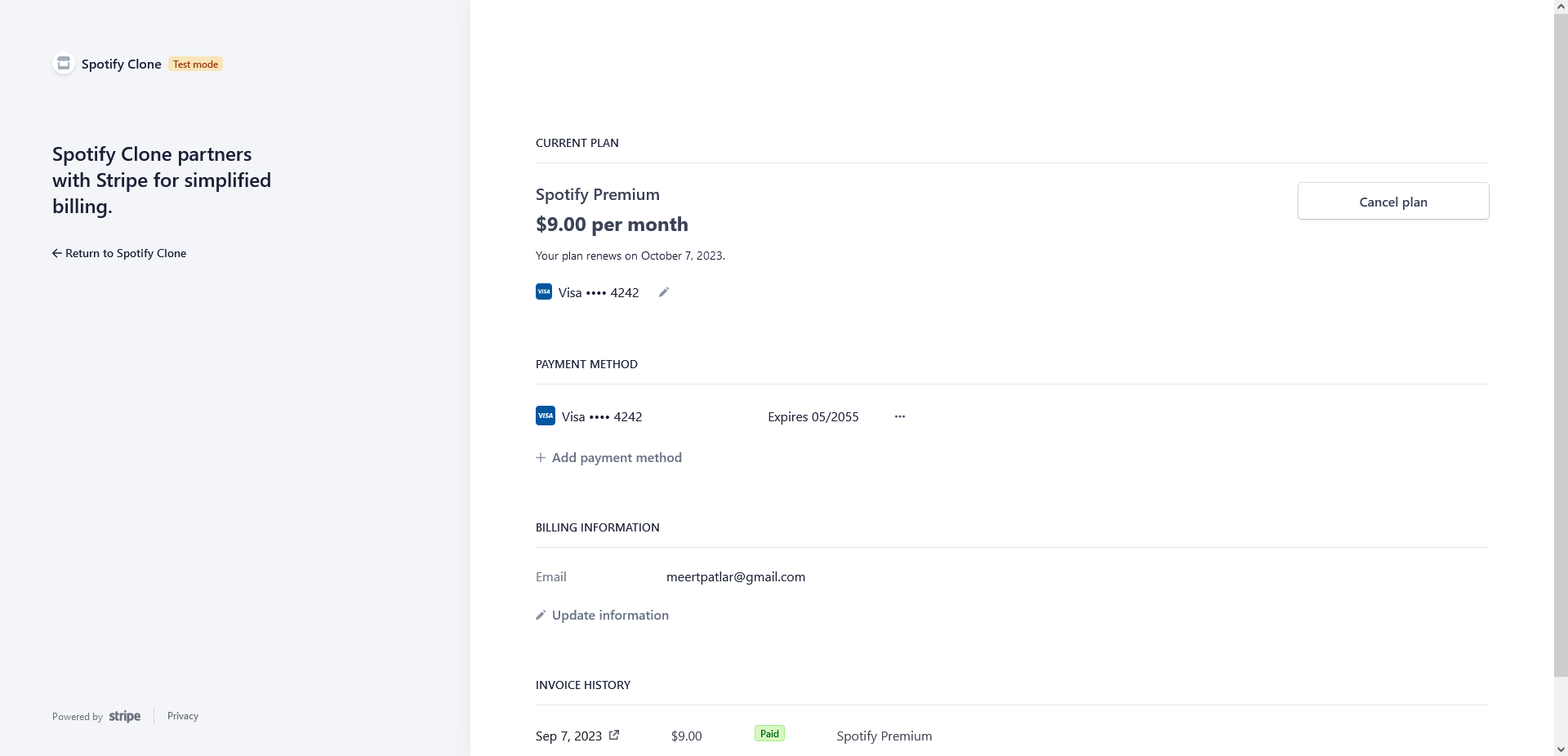Viewport: 1568px width, 756px height.
Task: Click the plus icon for Add payment method
Action: pos(541,458)
